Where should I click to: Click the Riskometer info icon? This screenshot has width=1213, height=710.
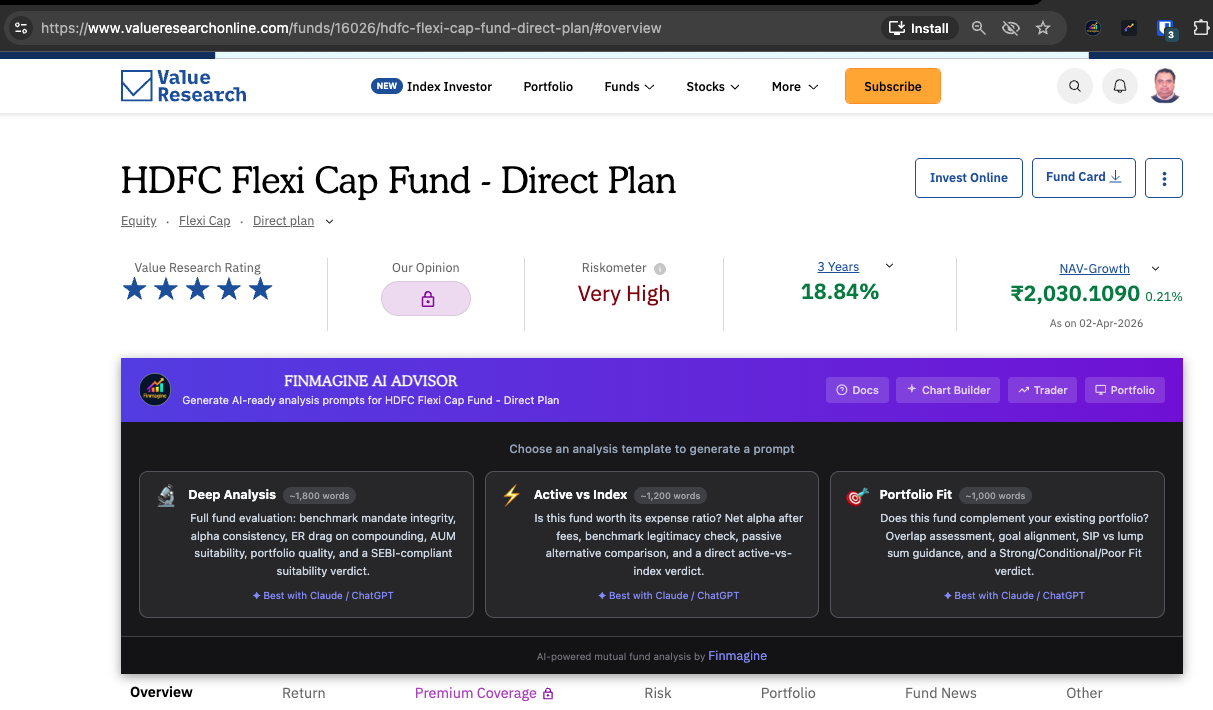click(x=660, y=268)
